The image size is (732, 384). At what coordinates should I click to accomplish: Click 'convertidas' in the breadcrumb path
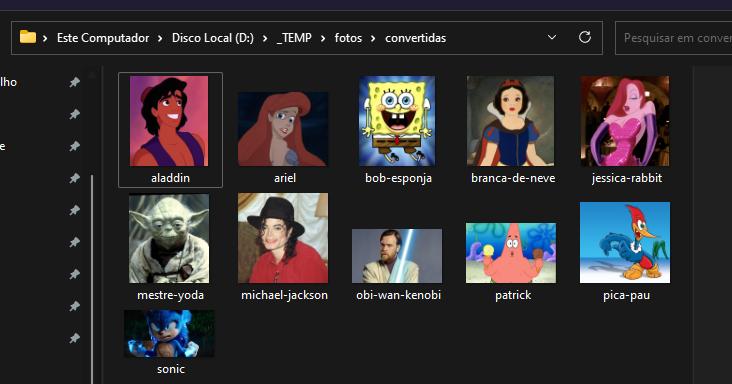point(415,38)
